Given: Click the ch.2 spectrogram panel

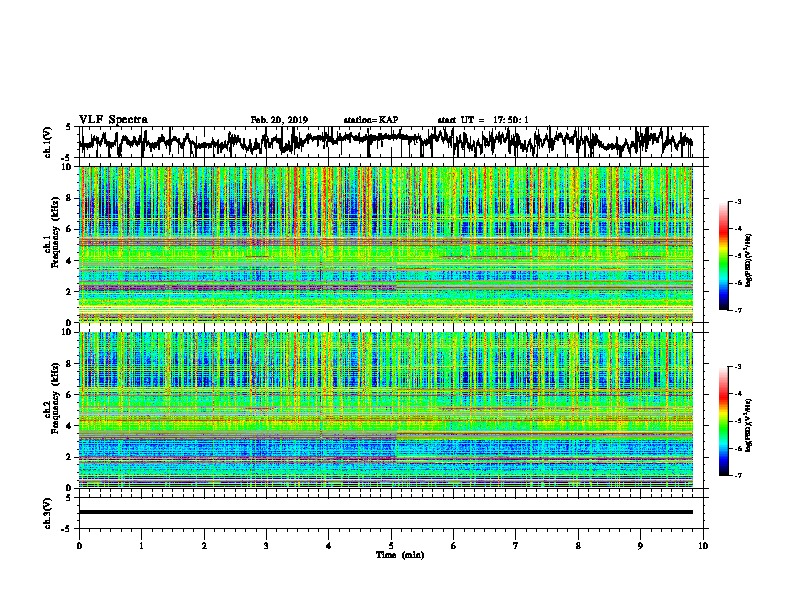Looking at the screenshot, I should point(386,410).
